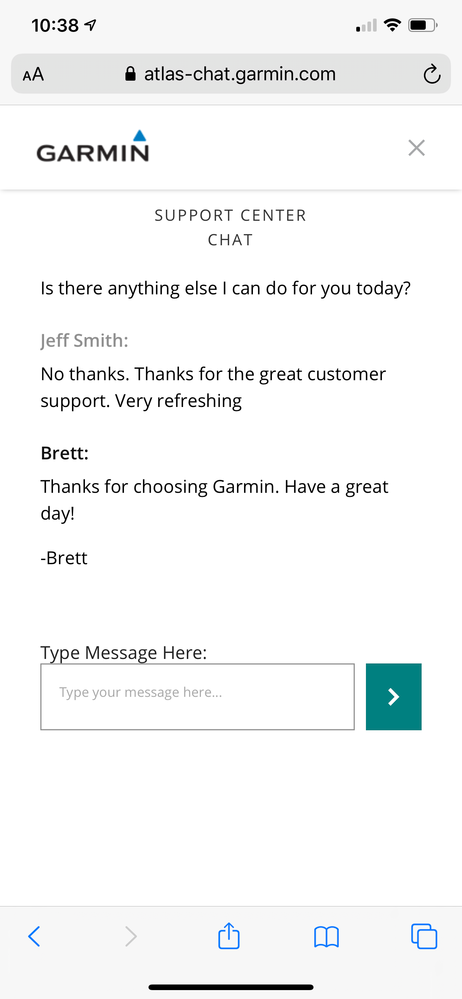Click the Garmin logo
This screenshot has height=999, width=462.
(x=93, y=146)
